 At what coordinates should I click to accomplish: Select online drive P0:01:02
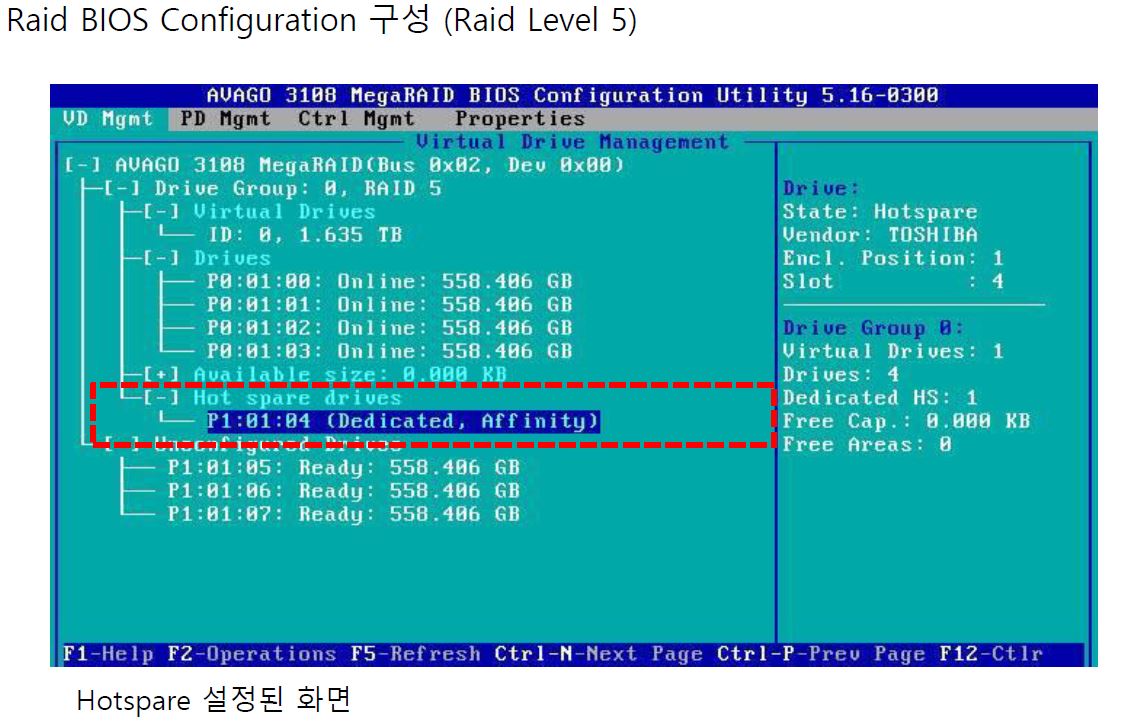coord(389,328)
